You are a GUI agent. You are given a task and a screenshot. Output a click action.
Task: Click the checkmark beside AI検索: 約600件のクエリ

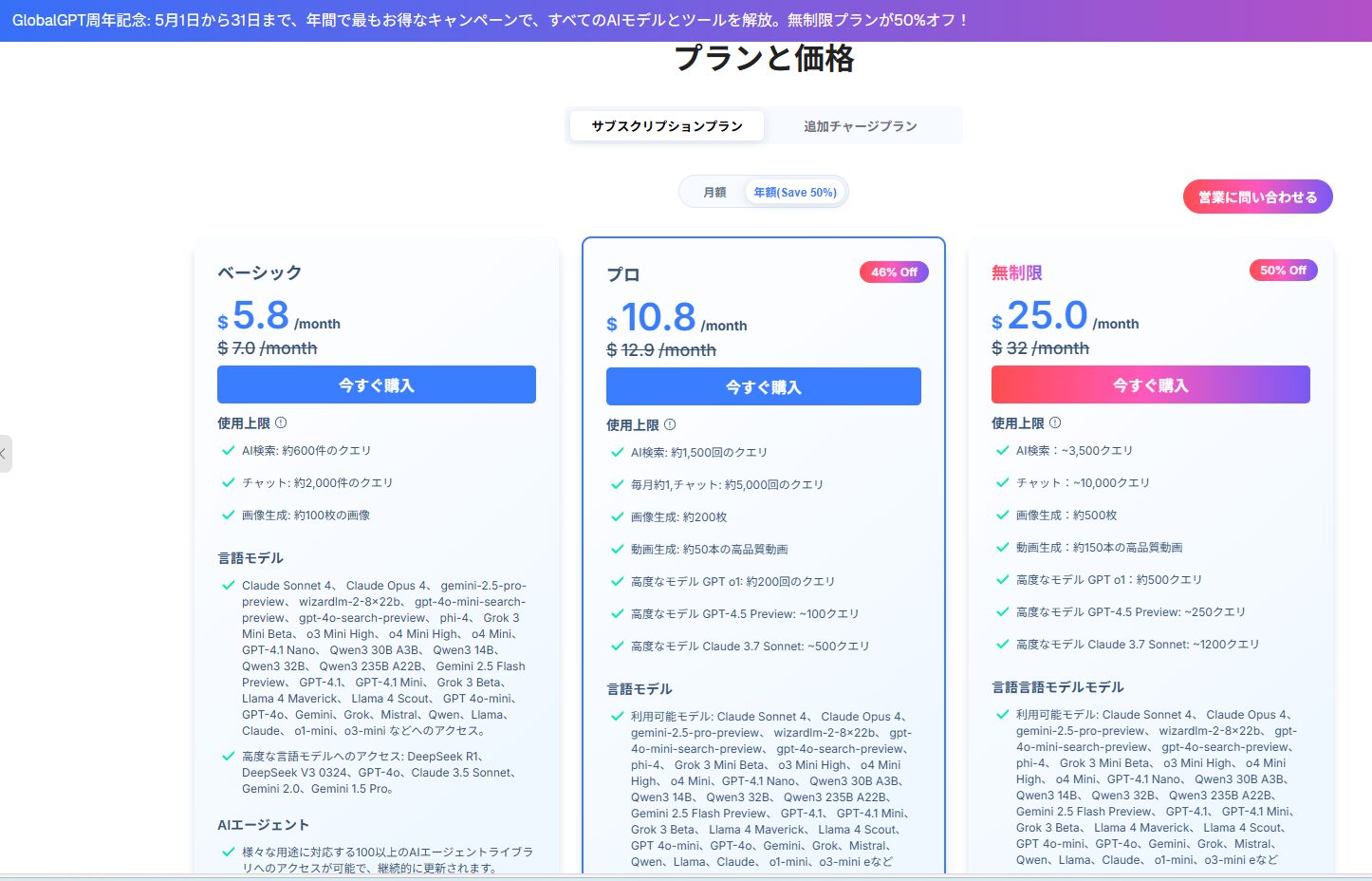click(x=228, y=450)
